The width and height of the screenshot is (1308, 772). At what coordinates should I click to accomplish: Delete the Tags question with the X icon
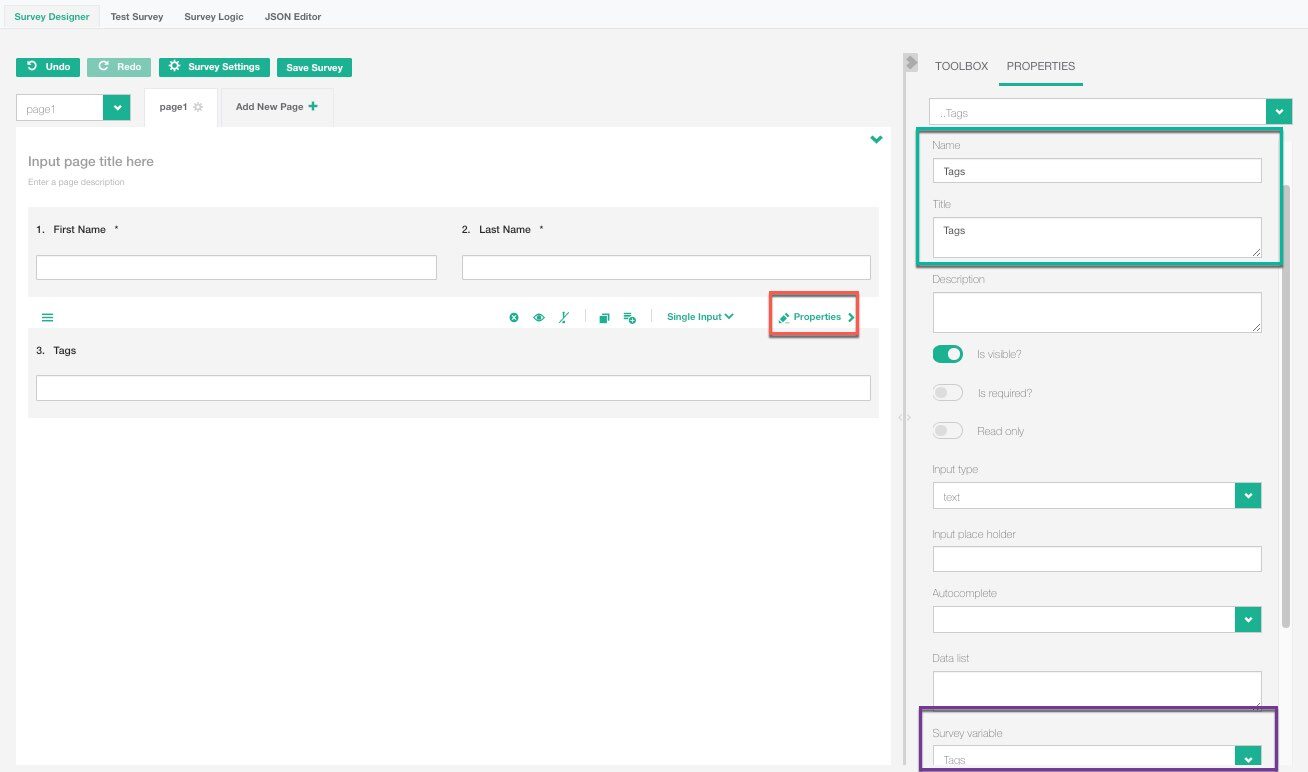[x=514, y=318]
